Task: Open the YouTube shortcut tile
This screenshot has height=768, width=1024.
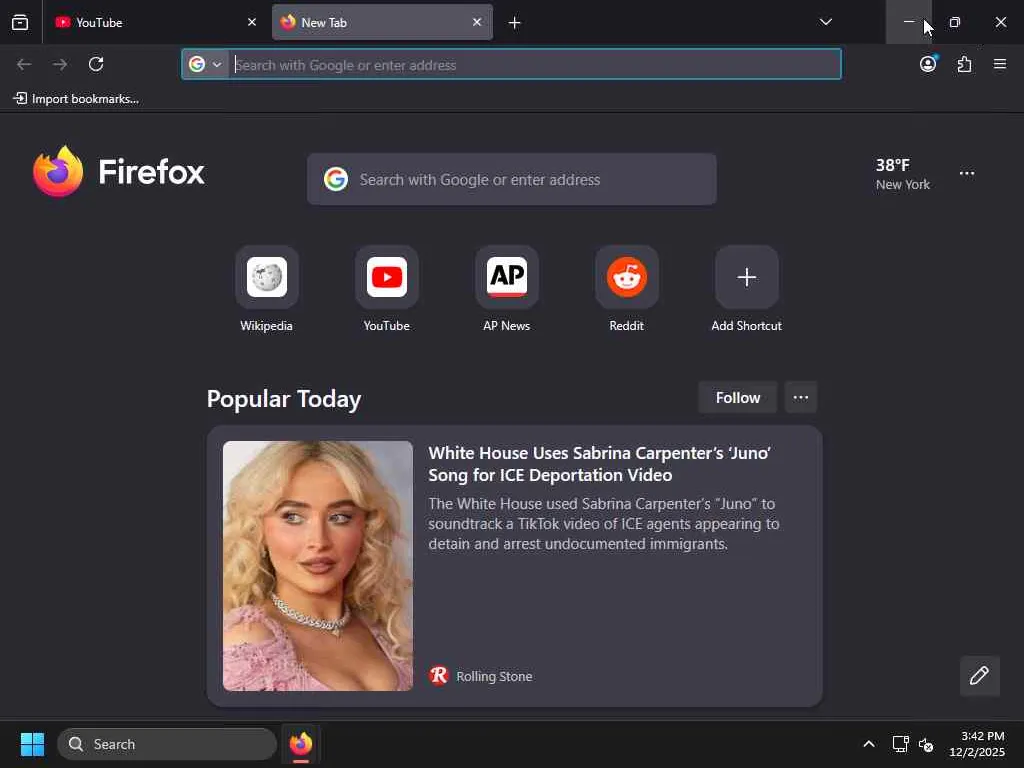Action: point(387,289)
